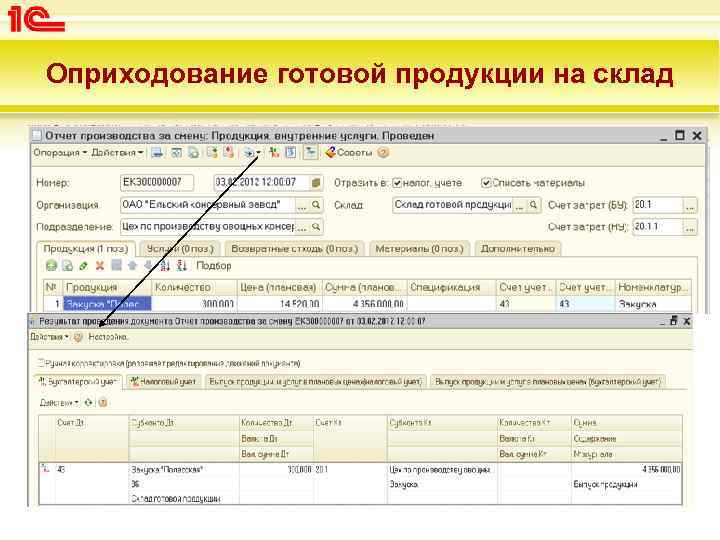The width and height of the screenshot is (720, 540).
Task: Click magnifier icon in Организация field
Action: tap(316, 205)
